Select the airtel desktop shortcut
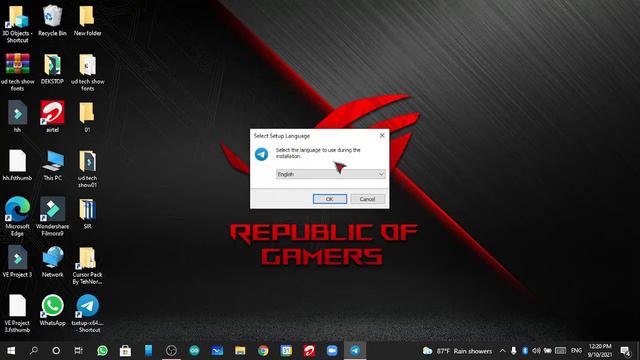The width and height of the screenshot is (640, 360). pos(52,117)
